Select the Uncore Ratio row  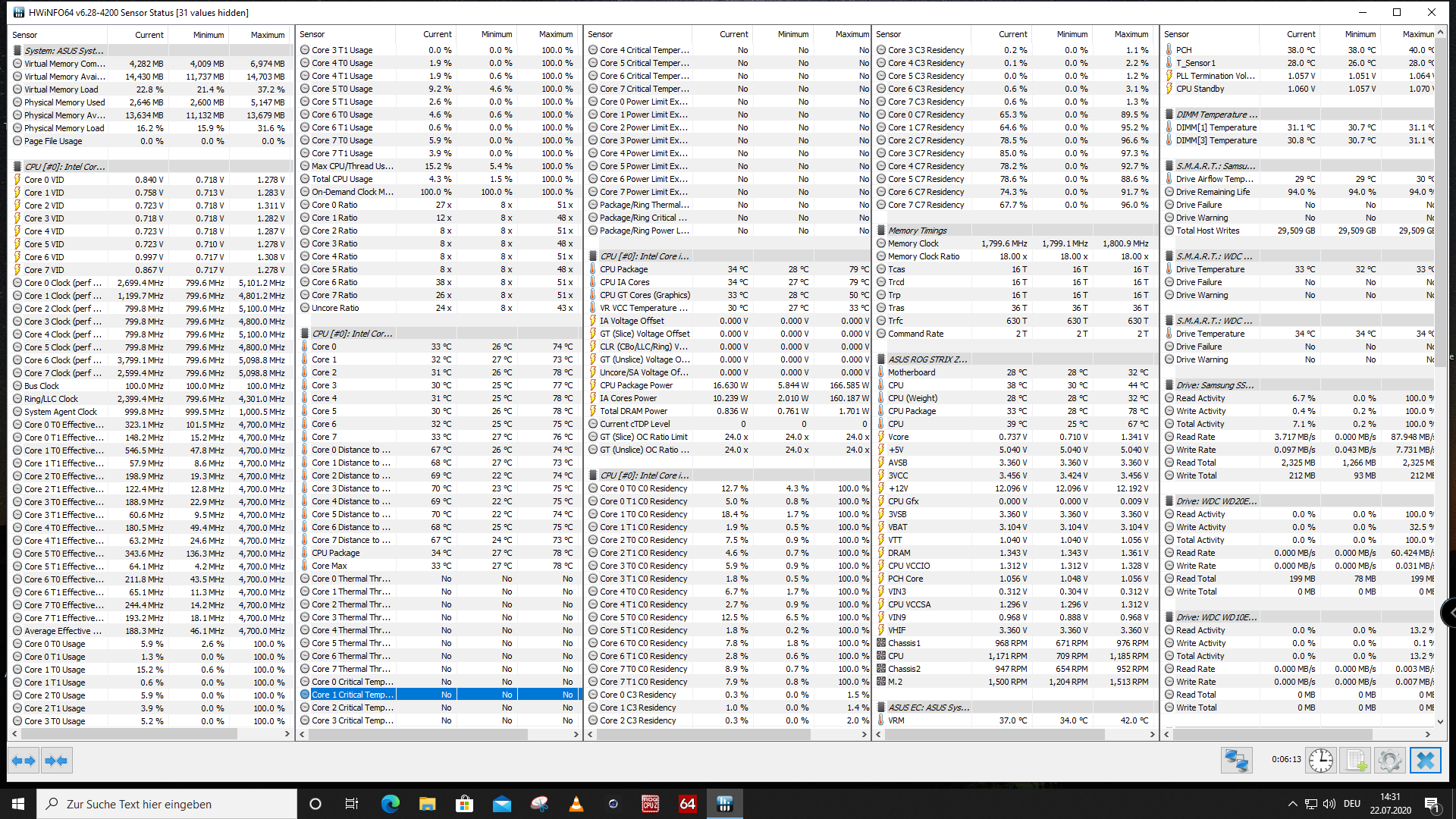[x=439, y=308]
